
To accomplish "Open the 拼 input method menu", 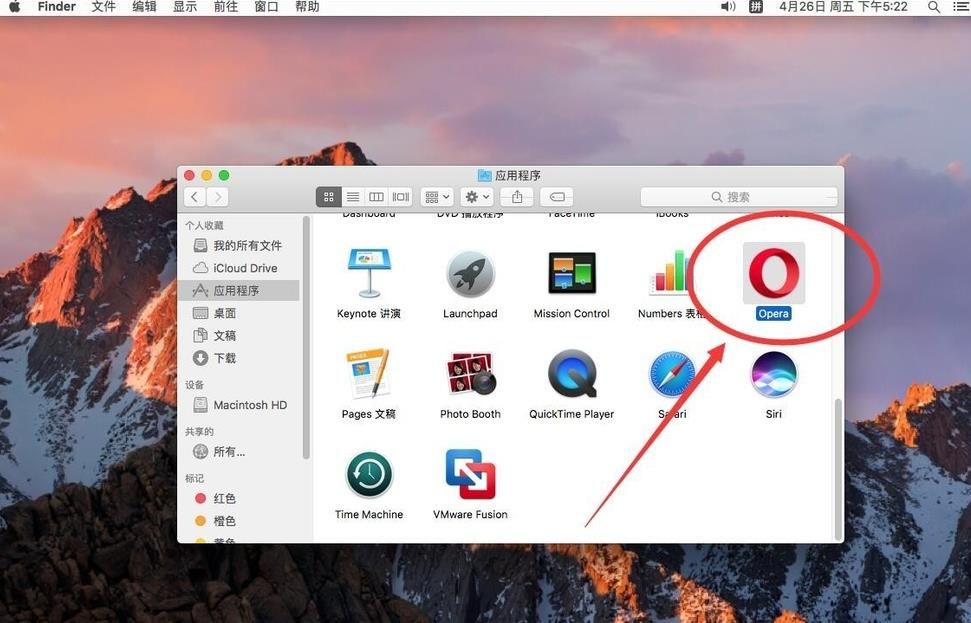I will 755,7.
